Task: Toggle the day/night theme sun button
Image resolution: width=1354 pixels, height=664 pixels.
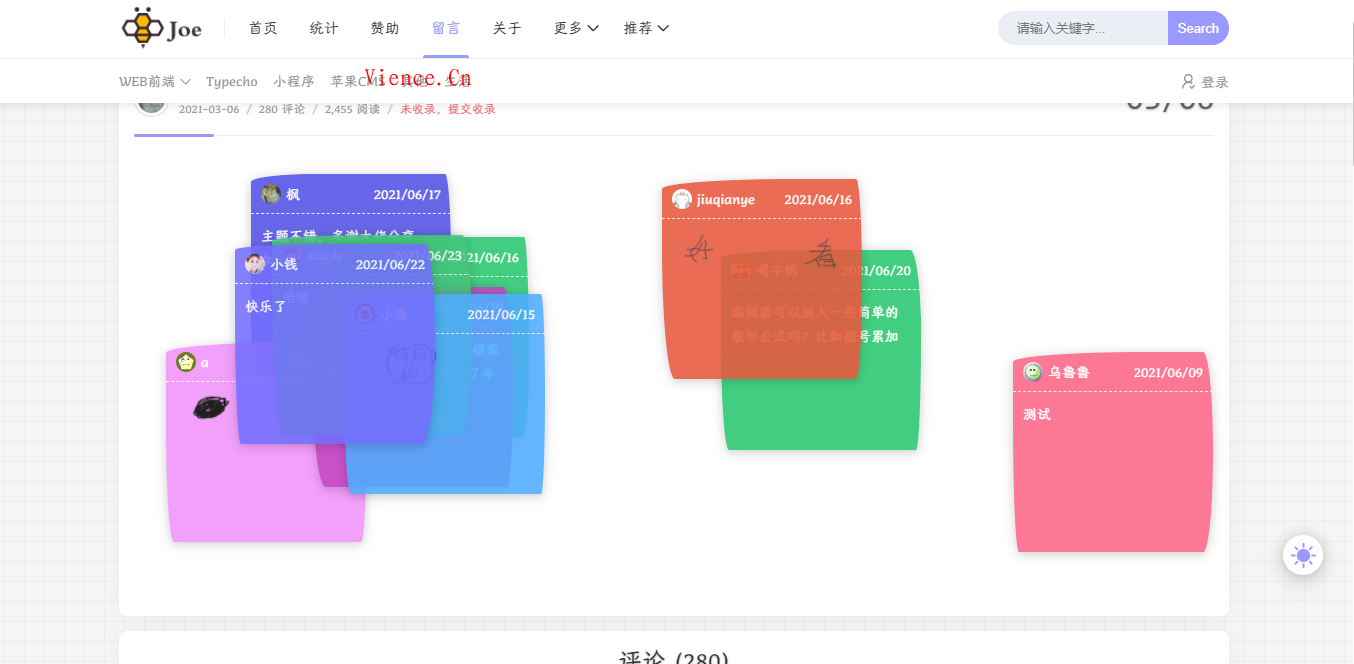Action: (1302, 555)
